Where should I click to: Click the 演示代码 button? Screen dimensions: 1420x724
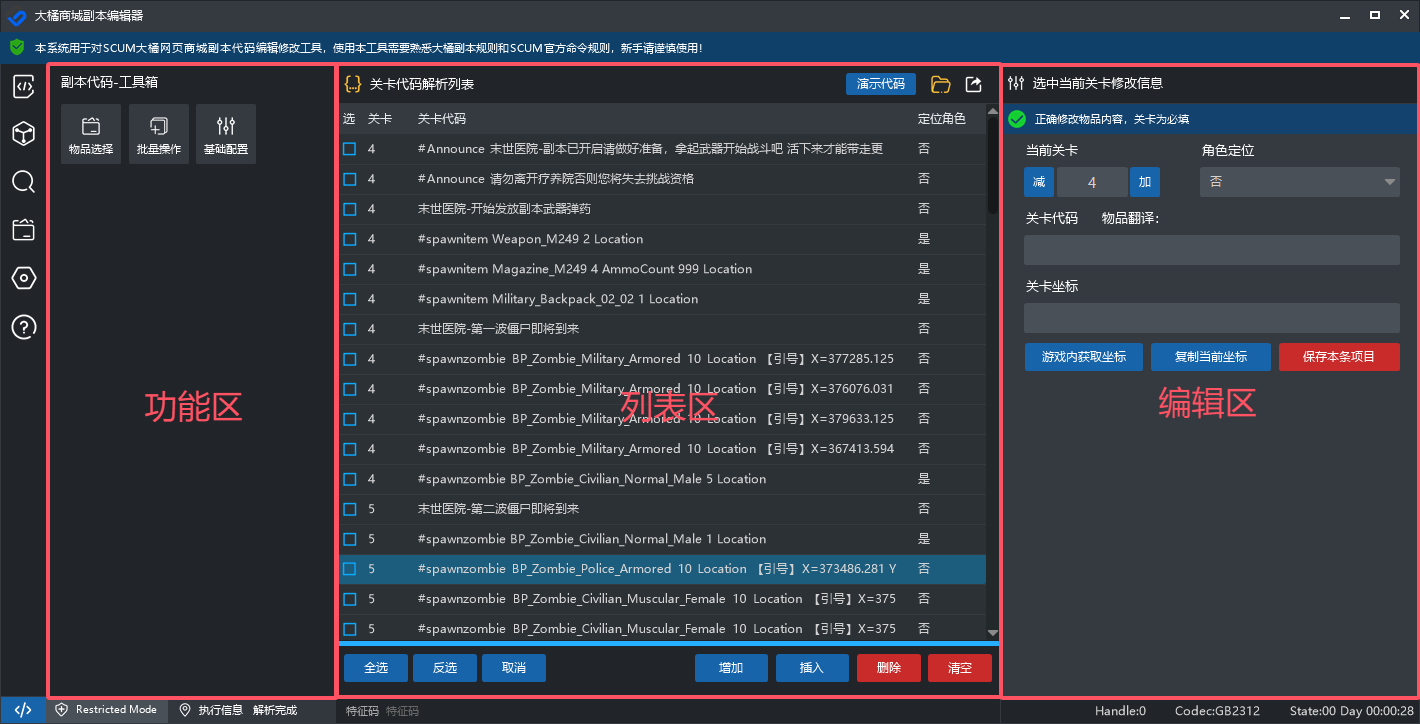tap(880, 84)
